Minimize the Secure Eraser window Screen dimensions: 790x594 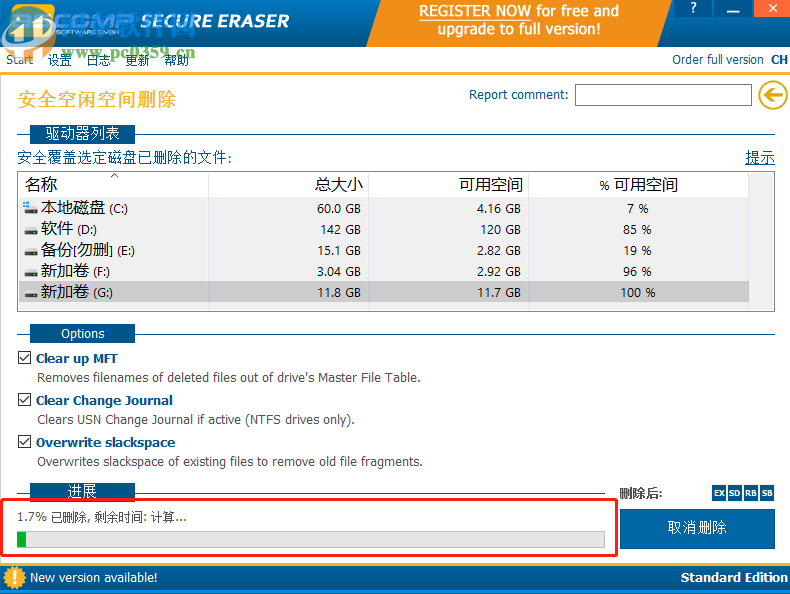[733, 8]
